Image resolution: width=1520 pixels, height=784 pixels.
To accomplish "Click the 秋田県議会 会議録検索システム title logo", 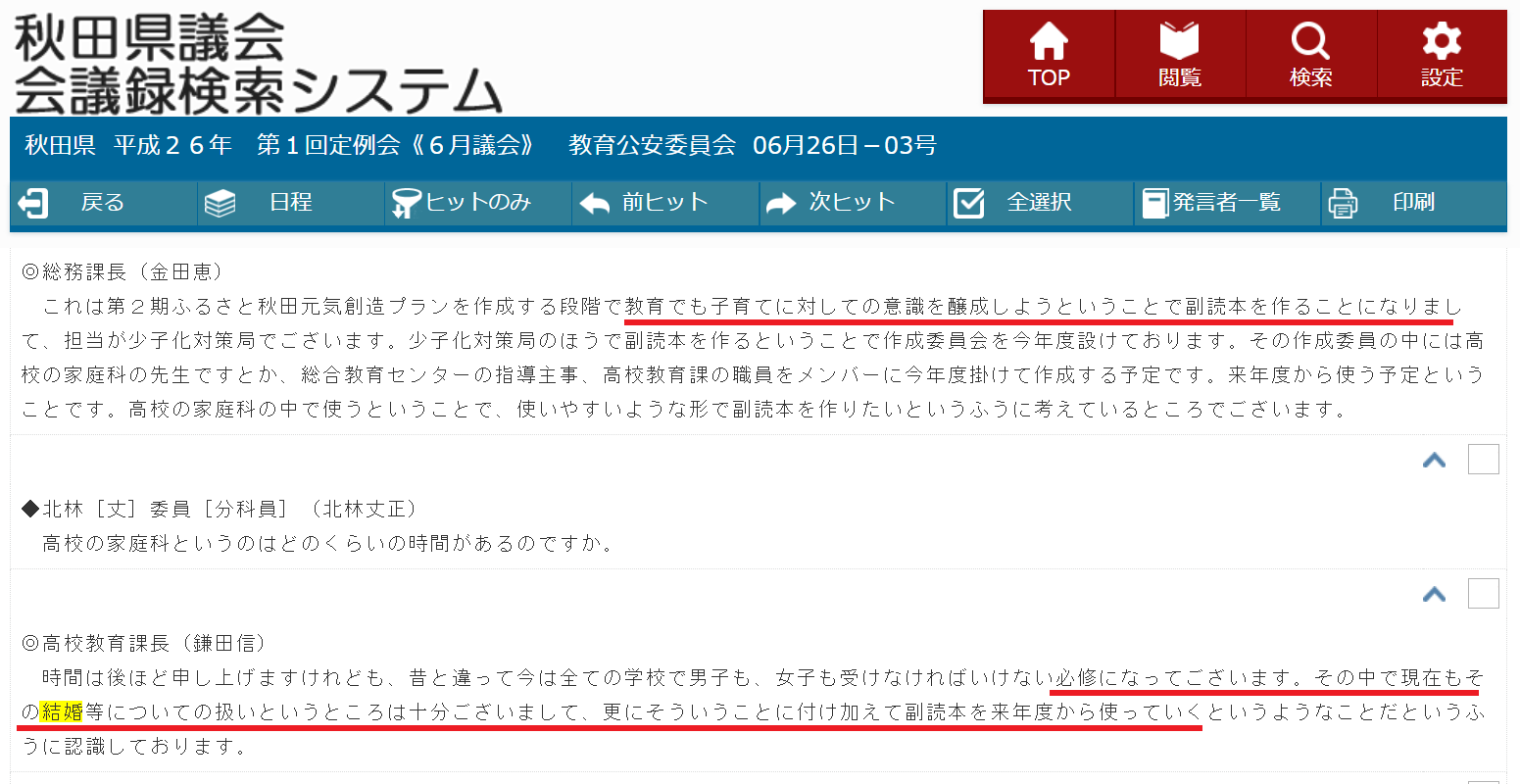I will 257,65.
